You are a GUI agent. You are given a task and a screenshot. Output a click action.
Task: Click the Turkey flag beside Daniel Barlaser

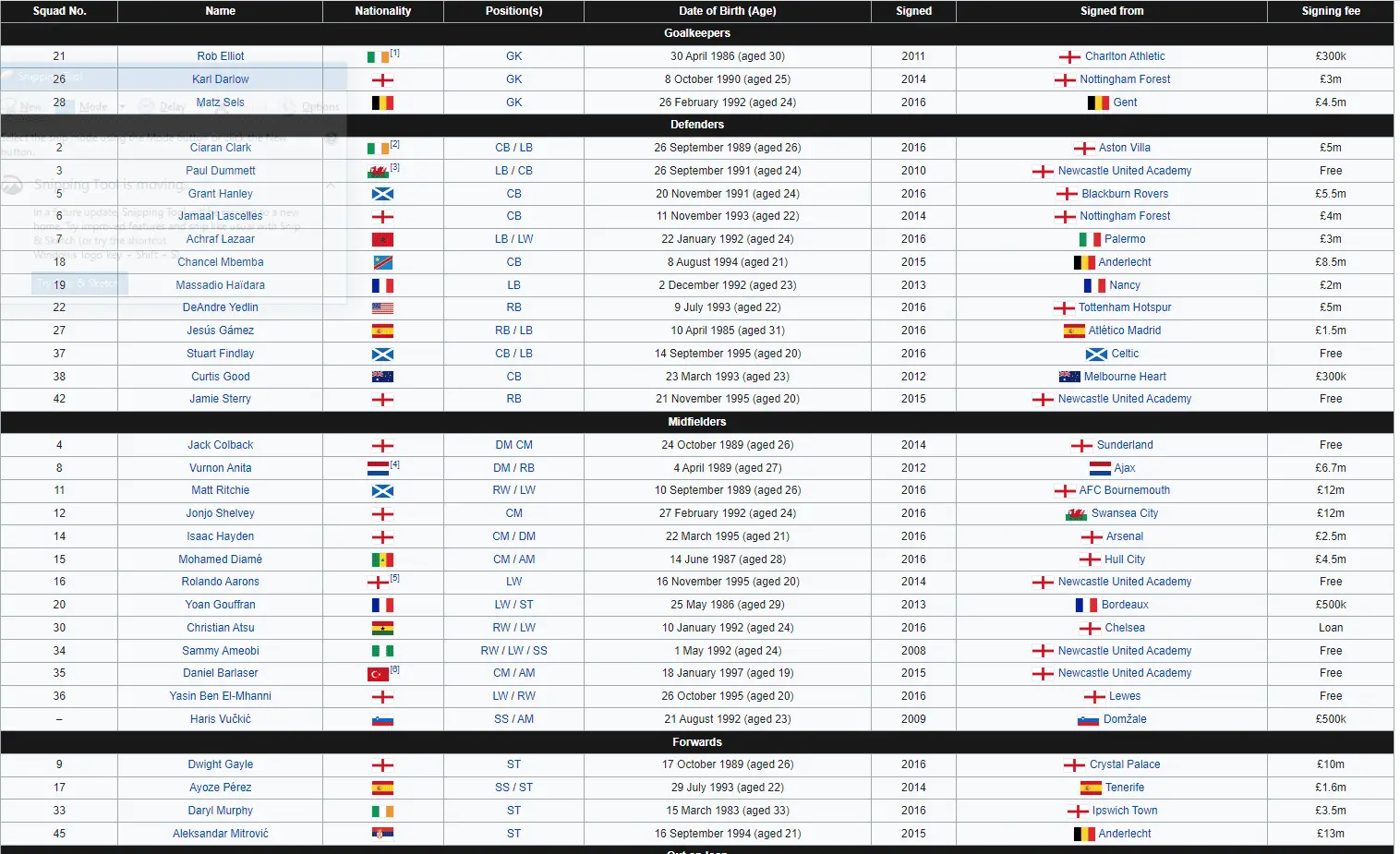378,675
